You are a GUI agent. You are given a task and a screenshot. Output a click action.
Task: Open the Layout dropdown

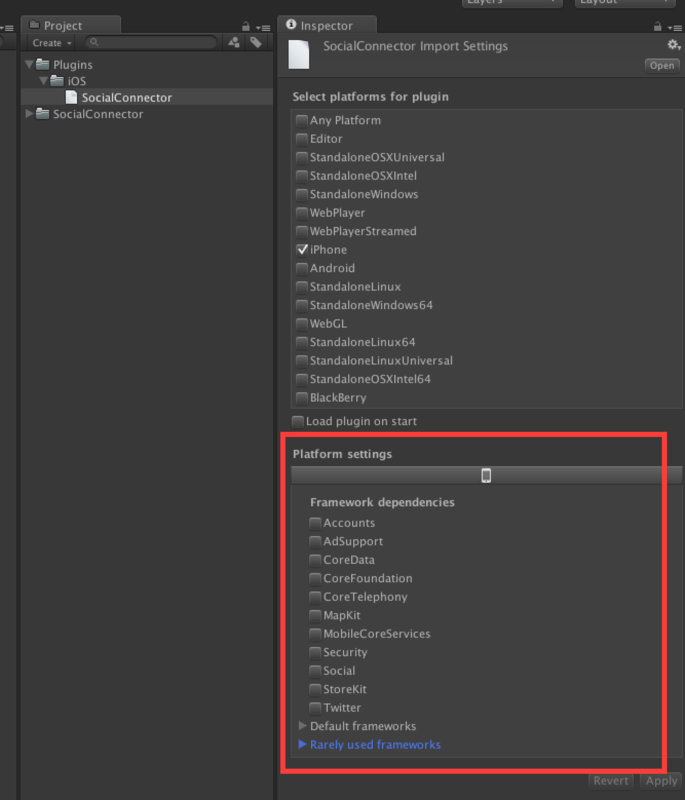point(626,3)
